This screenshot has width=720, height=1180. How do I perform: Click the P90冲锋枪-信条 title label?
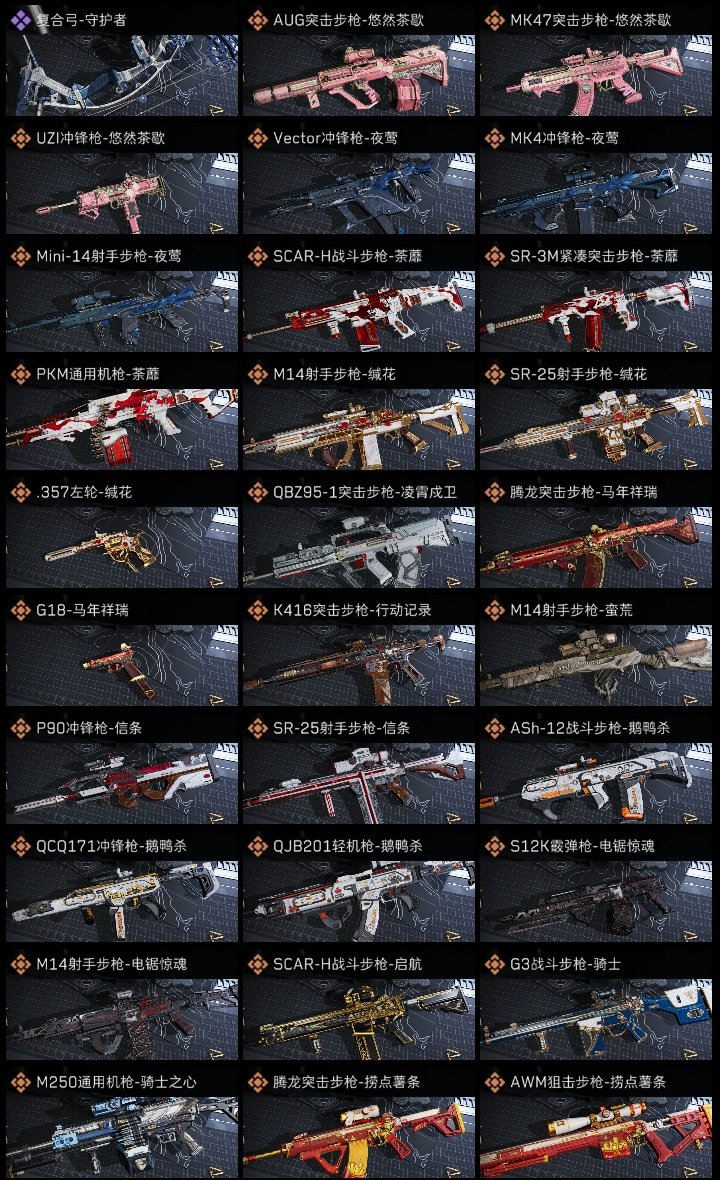[x=89, y=728]
